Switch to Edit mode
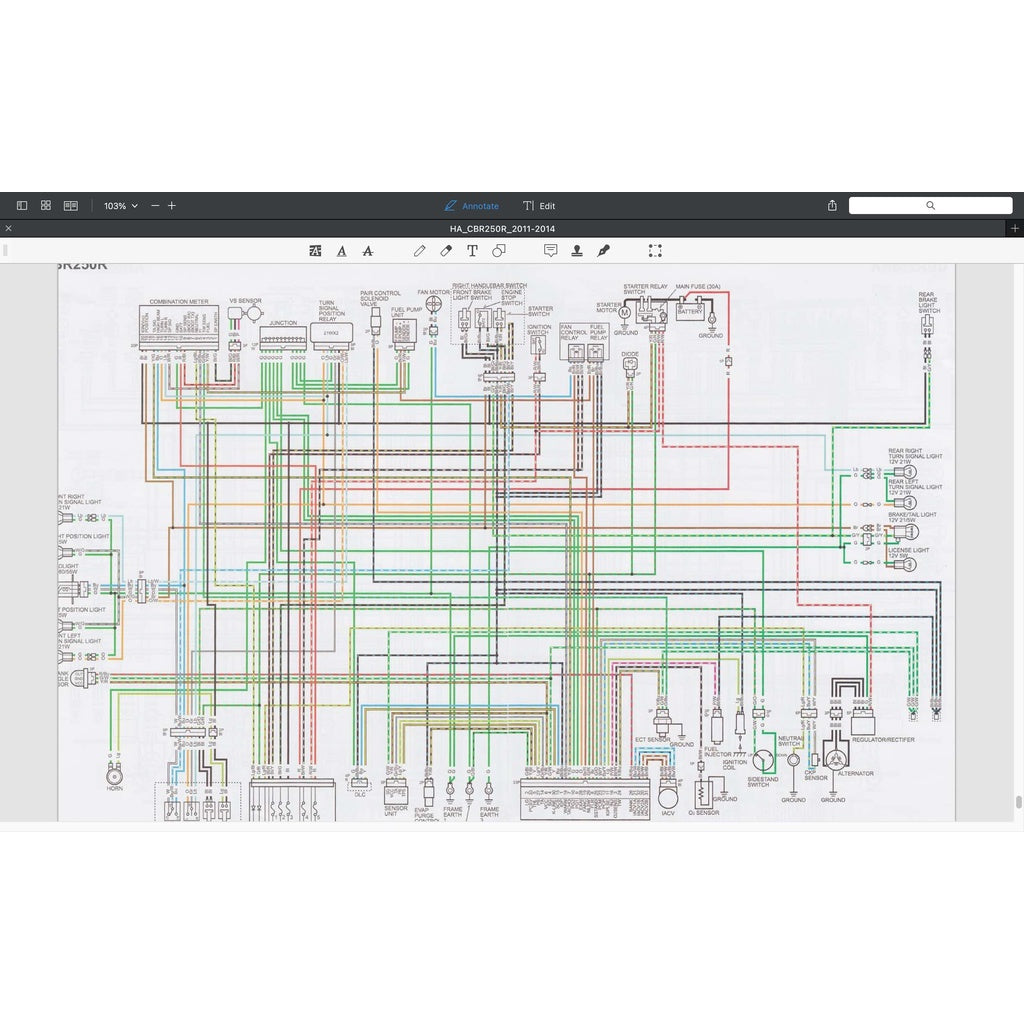Viewport: 1024px width, 1024px height. [x=539, y=206]
